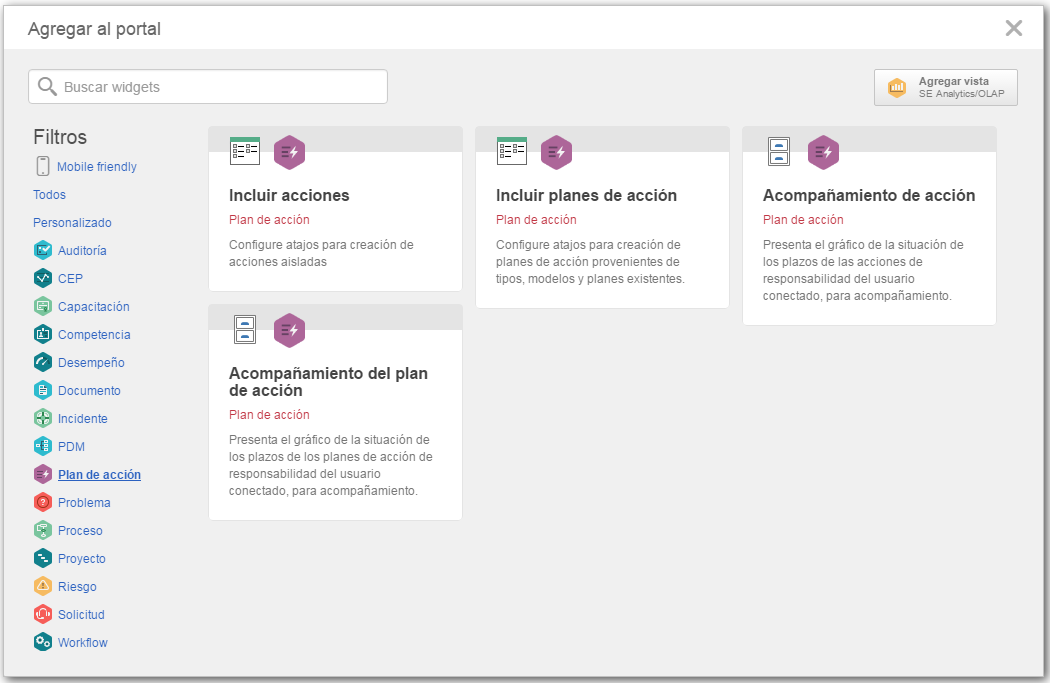Click list icon on Incluir planes de acción card

coord(512,151)
